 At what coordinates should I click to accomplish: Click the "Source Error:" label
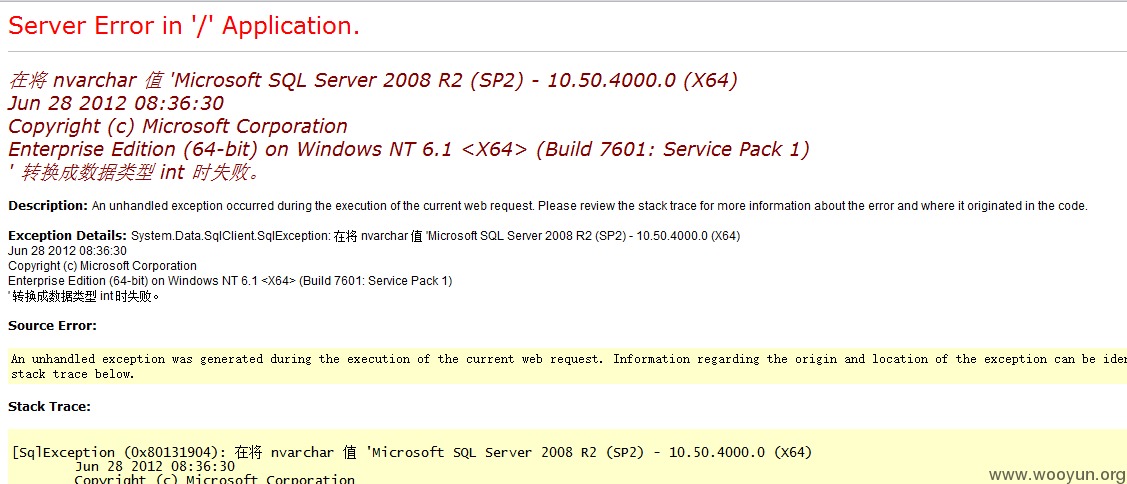[x=52, y=326]
